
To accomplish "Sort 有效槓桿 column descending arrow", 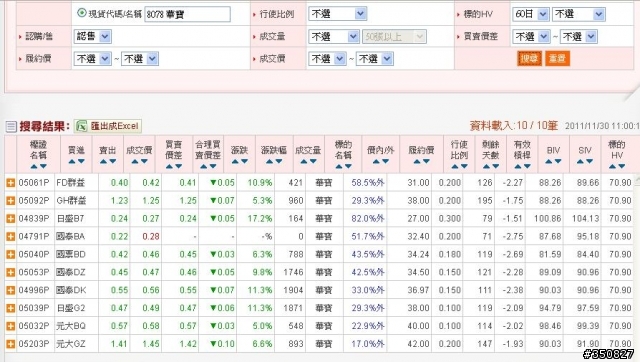I will pos(527,167).
